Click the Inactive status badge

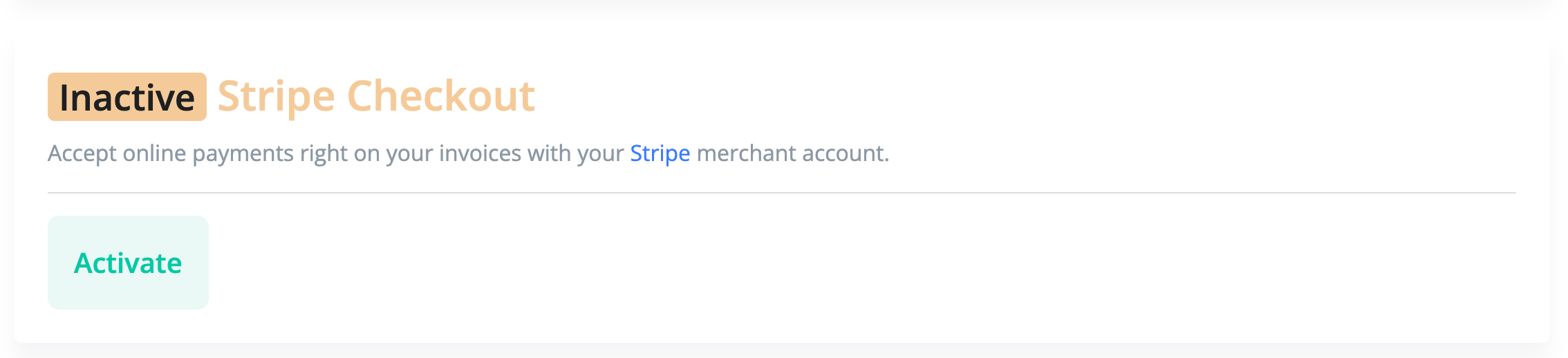point(127,97)
